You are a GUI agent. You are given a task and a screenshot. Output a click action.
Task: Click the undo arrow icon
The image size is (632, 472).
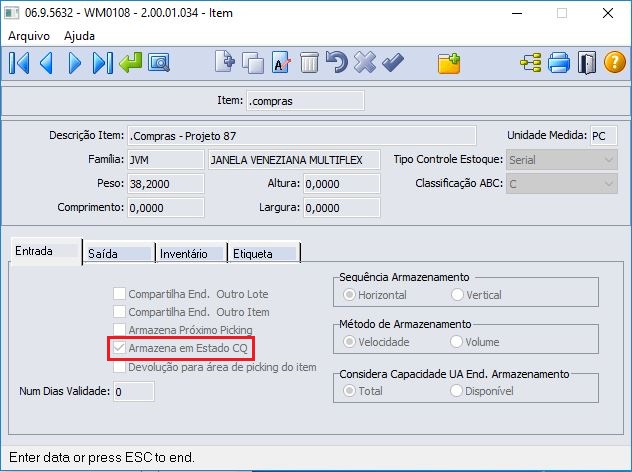coord(337,62)
